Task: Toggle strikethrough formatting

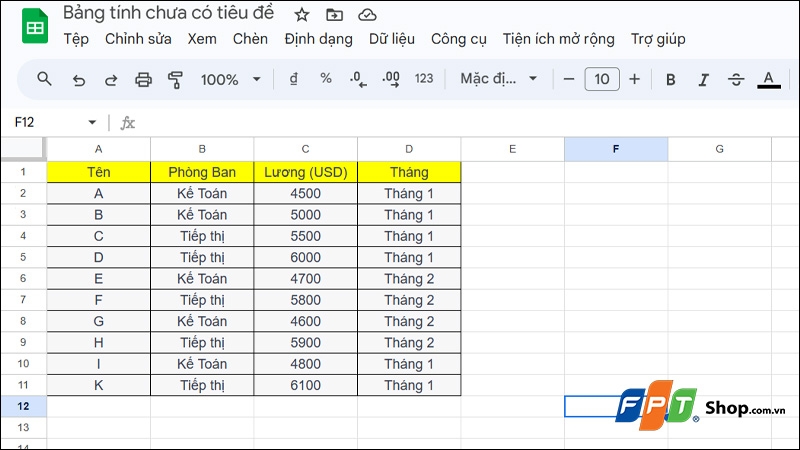Action: [736, 80]
